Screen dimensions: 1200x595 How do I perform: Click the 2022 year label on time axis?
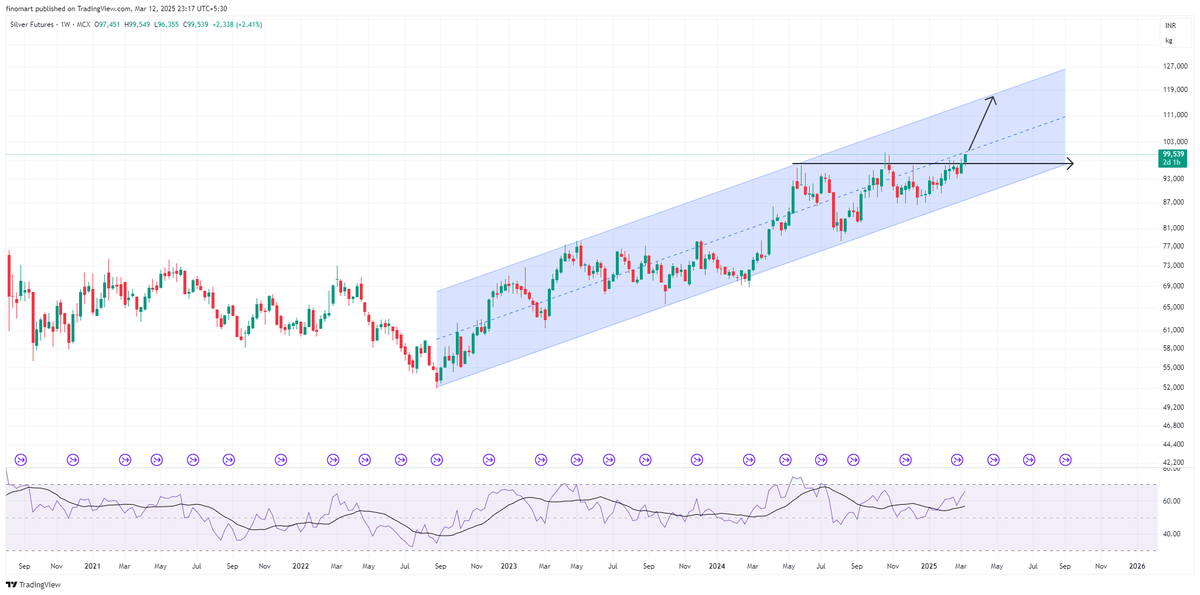coord(300,566)
